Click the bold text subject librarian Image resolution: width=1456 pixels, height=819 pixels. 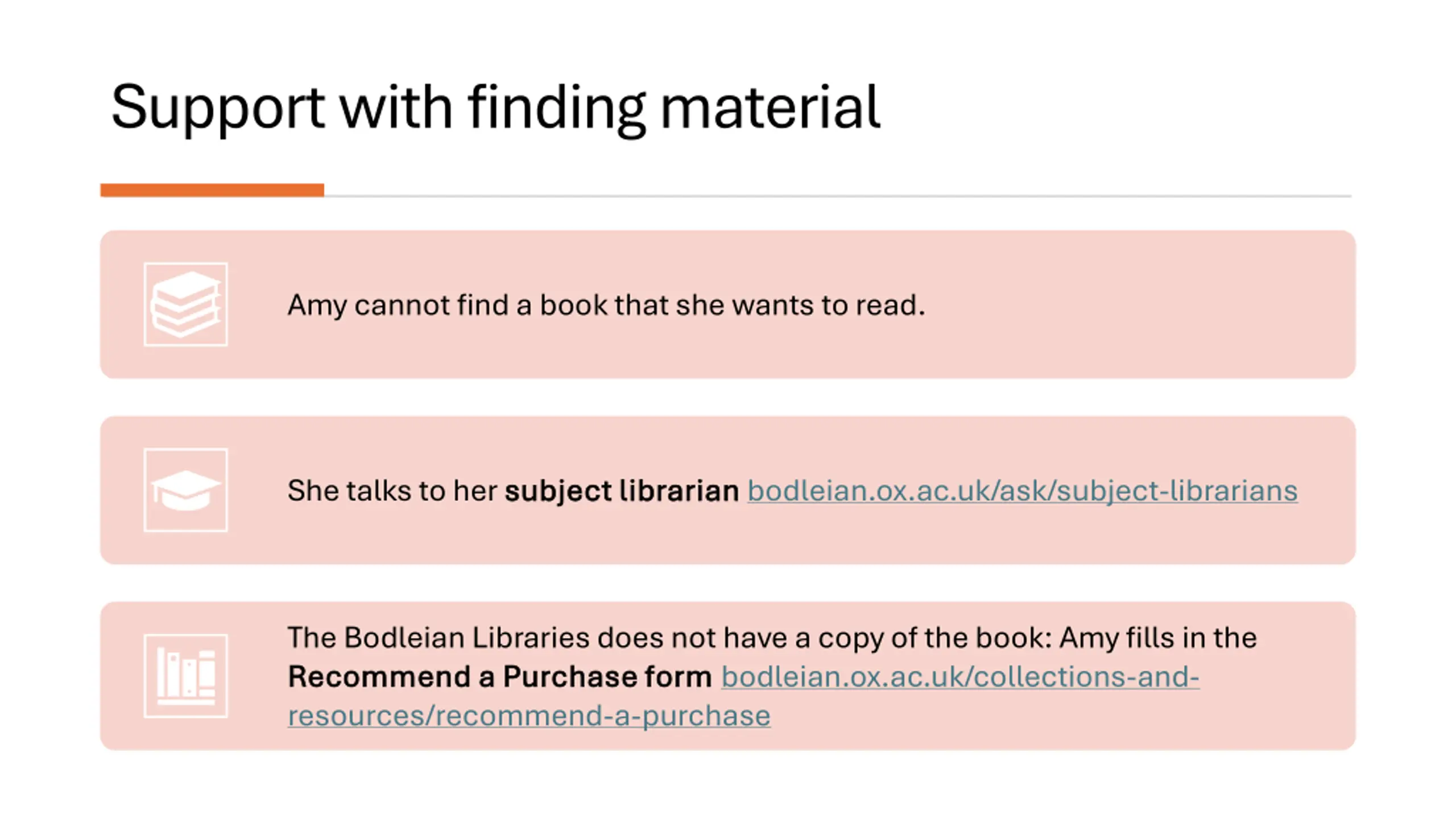[622, 491]
